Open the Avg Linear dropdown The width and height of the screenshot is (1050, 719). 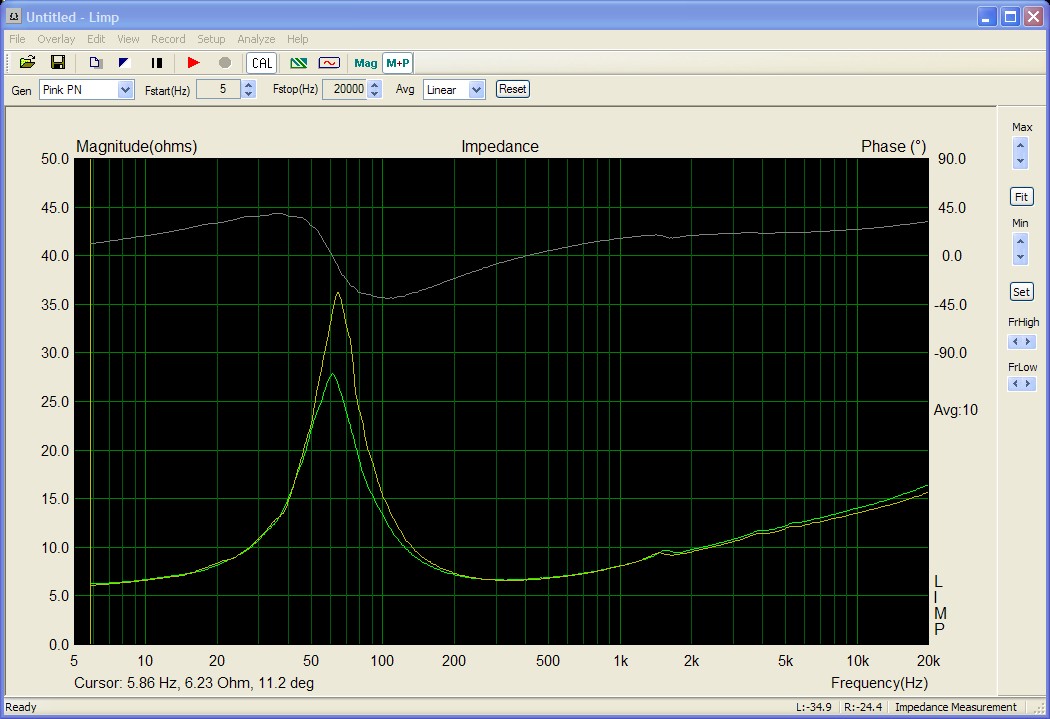(x=476, y=90)
